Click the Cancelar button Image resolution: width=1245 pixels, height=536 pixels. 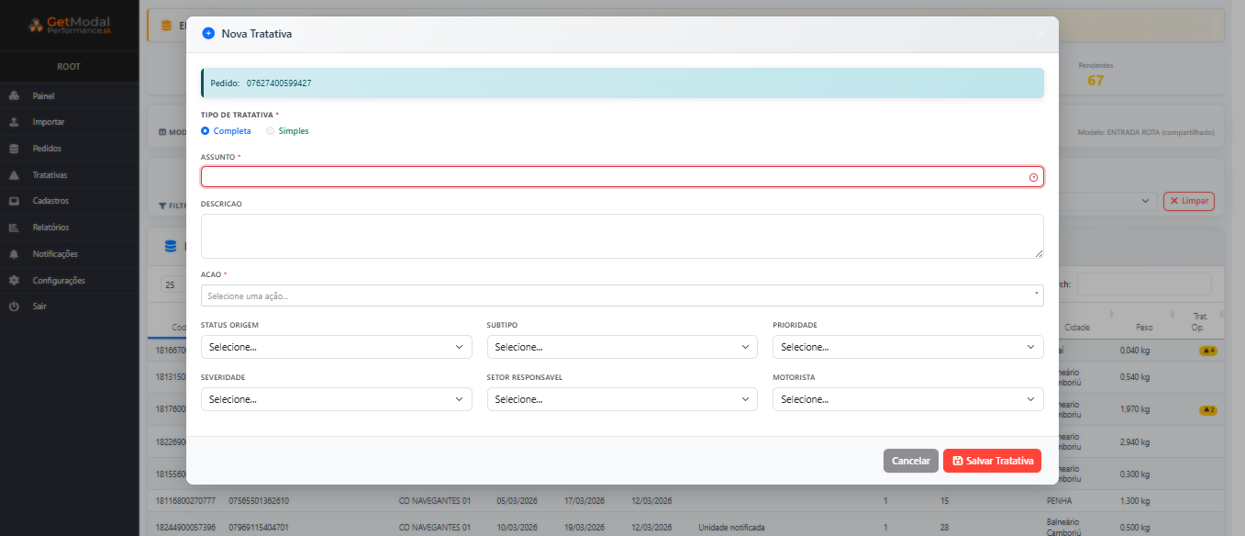point(910,461)
